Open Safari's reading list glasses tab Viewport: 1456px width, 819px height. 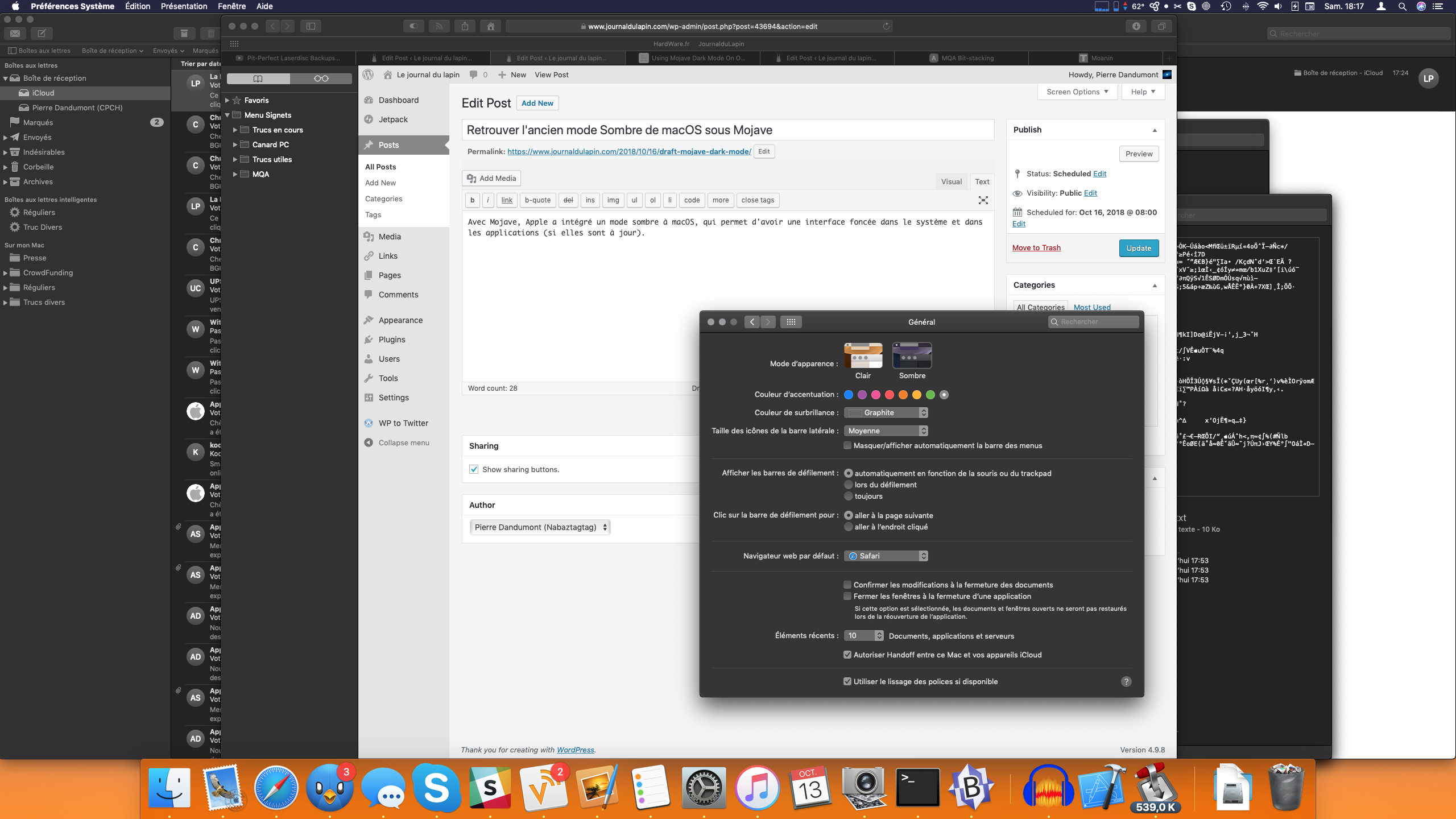coord(321,78)
